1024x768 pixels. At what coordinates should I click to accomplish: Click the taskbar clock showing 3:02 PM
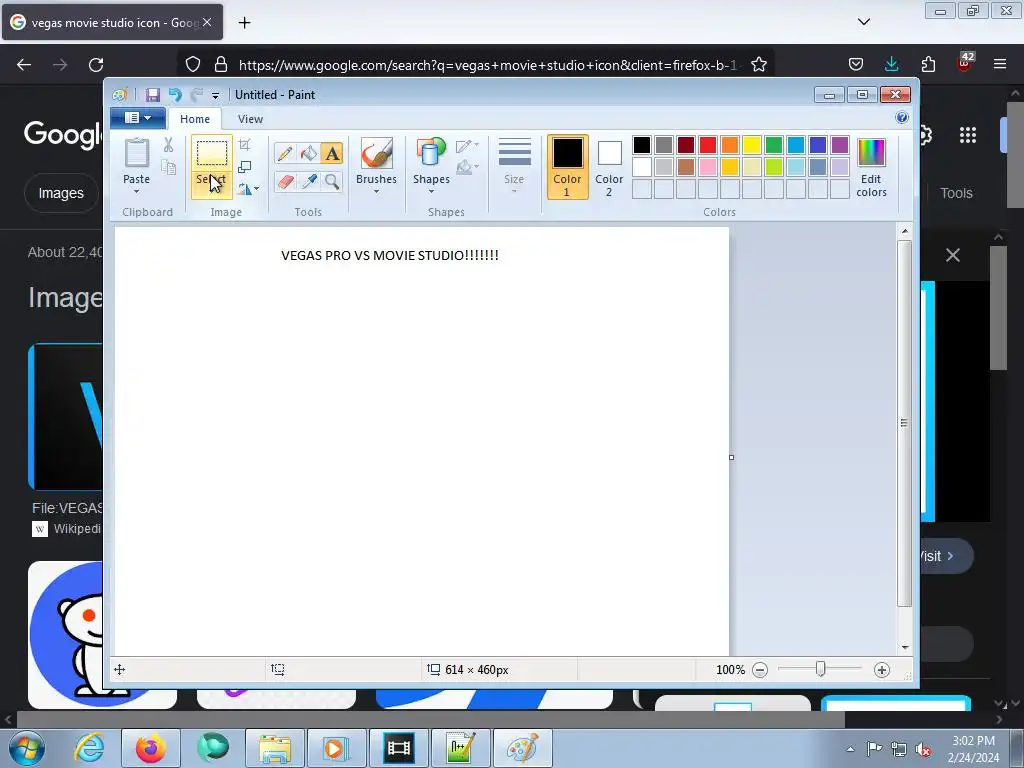(974, 749)
